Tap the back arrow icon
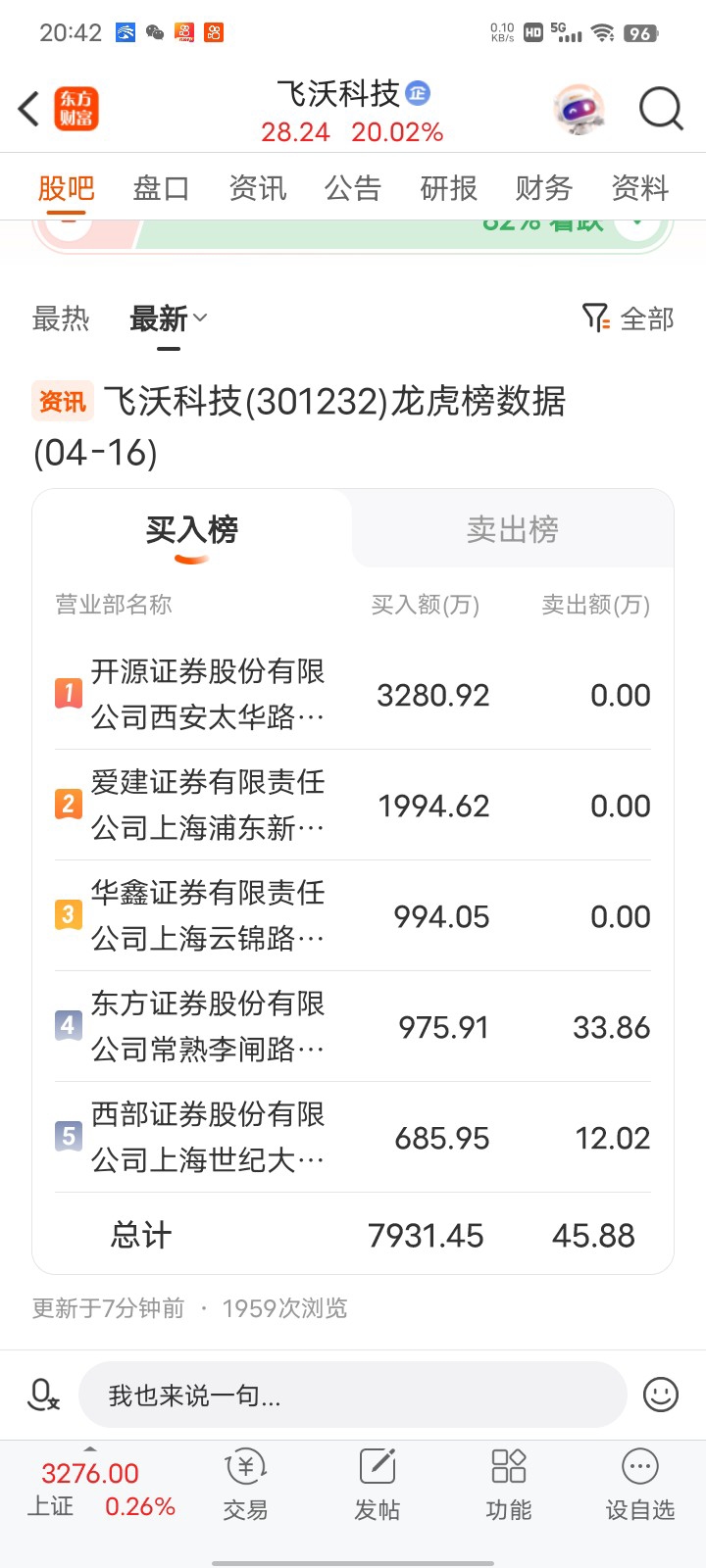 [28, 109]
